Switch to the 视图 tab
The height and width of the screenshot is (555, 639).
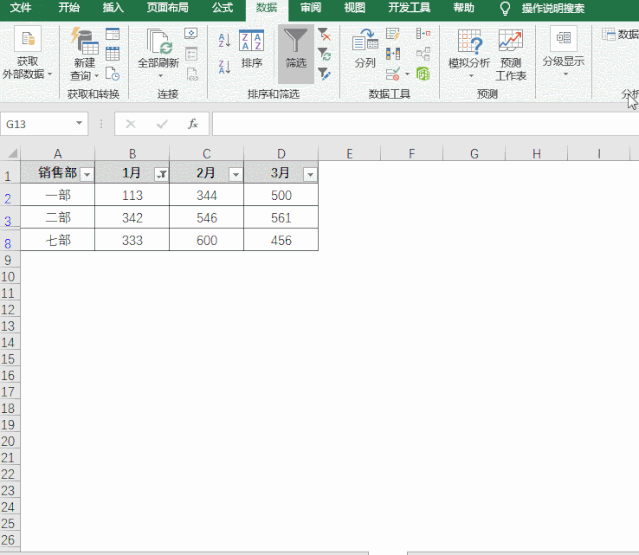355,8
